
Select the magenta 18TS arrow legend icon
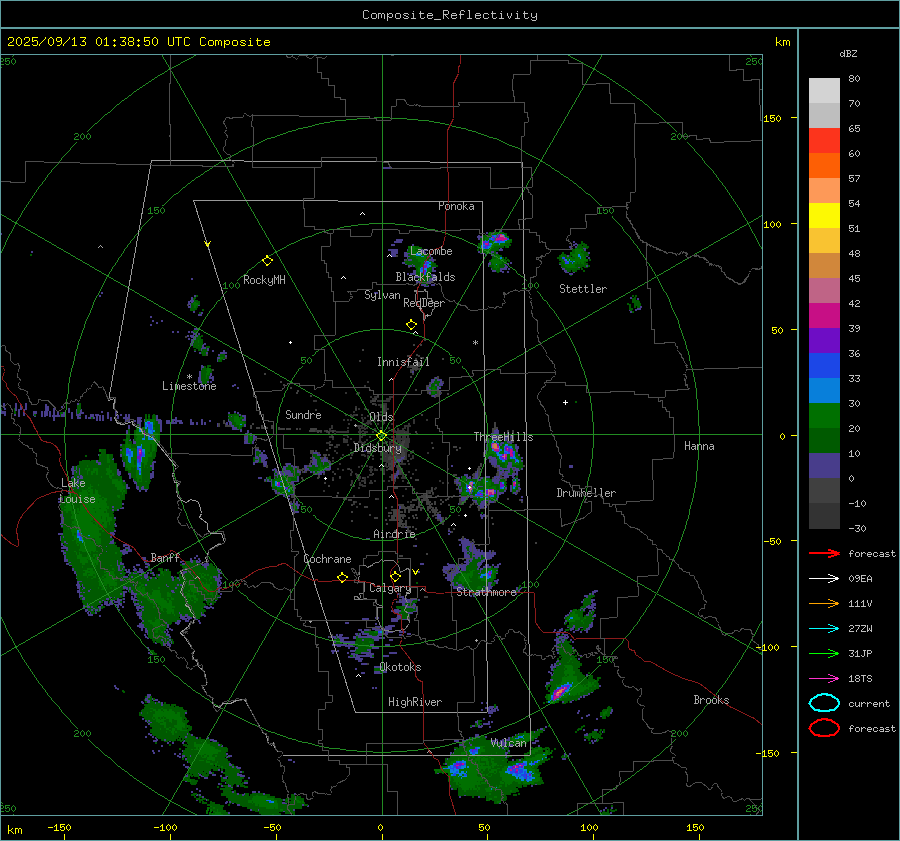824,679
